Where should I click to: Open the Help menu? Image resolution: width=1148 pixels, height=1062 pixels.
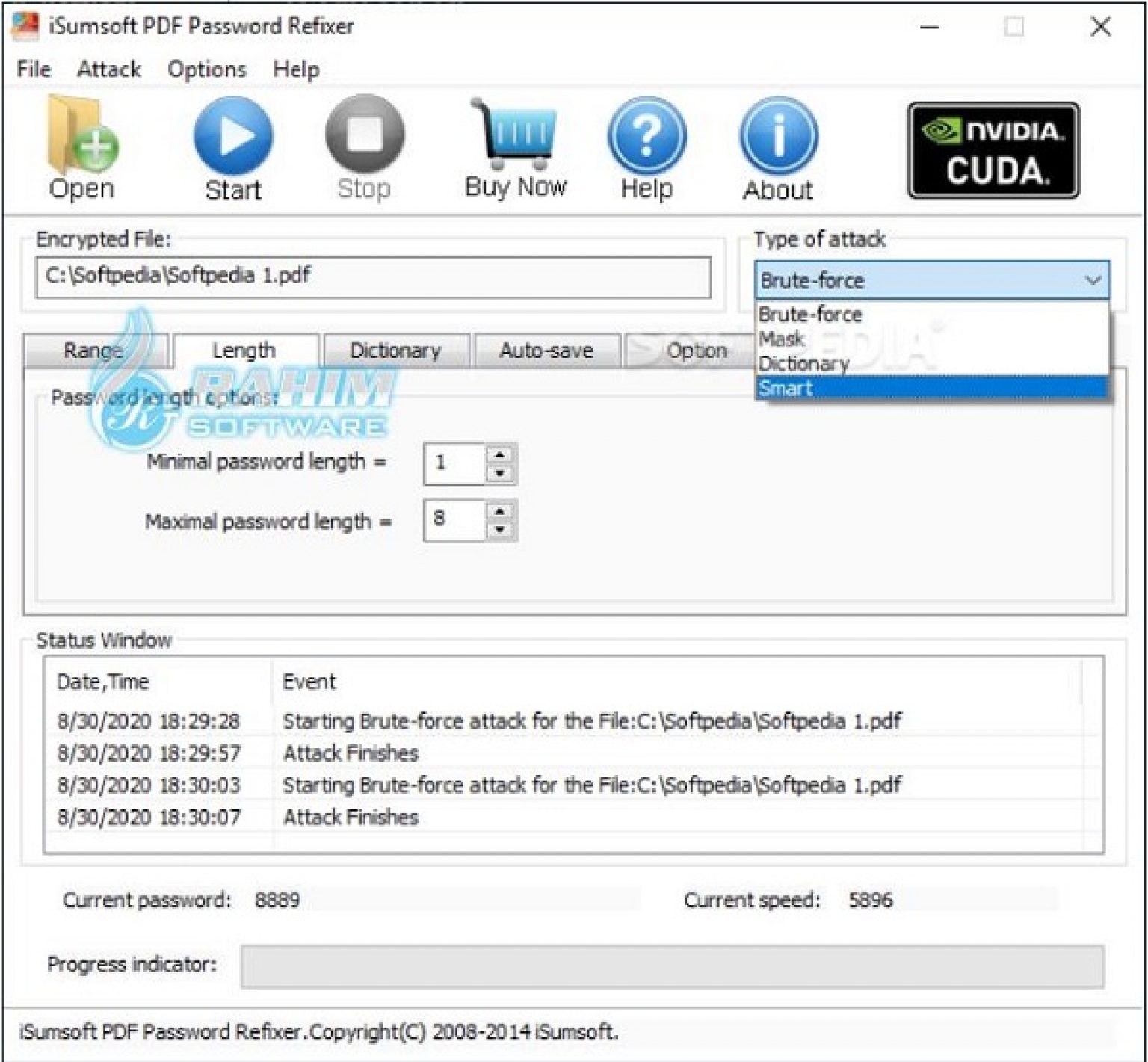(296, 70)
